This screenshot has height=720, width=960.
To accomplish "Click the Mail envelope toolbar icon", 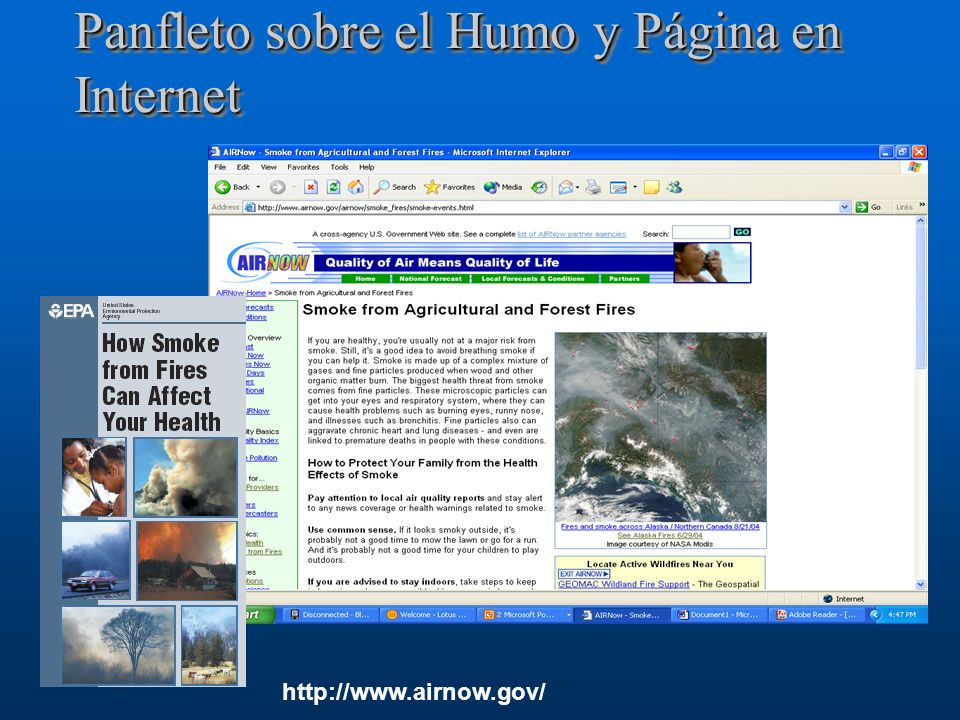I will point(565,187).
